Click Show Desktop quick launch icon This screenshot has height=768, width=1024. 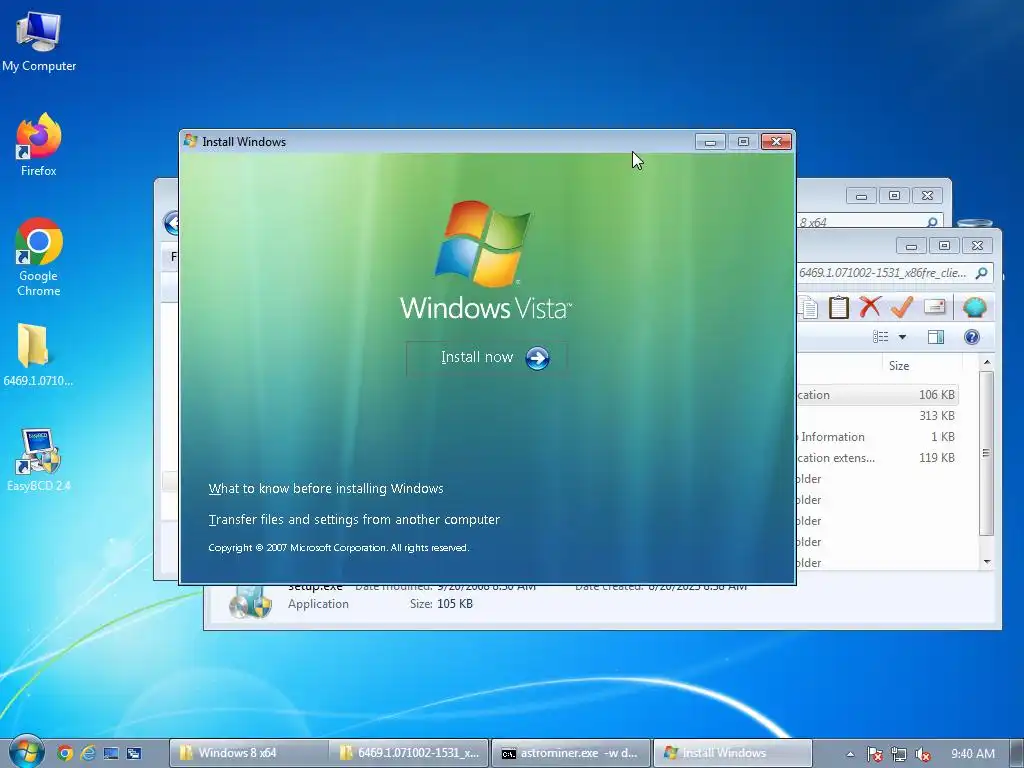point(111,753)
